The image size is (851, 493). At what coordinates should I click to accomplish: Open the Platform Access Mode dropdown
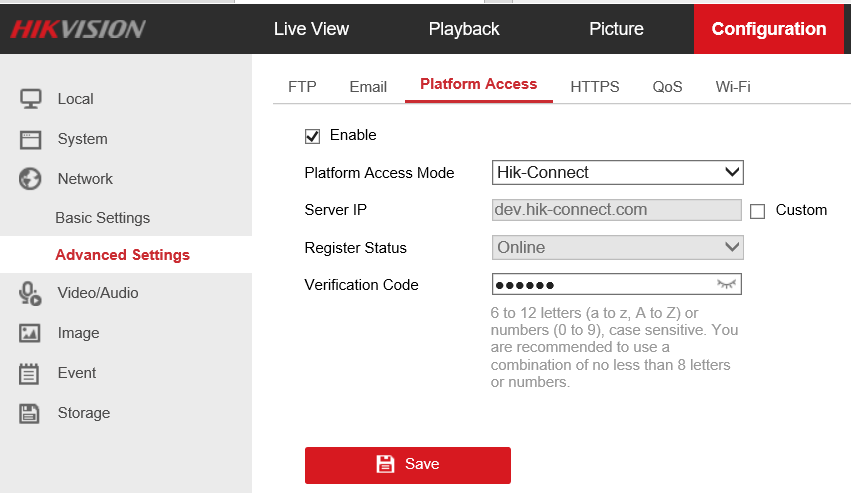[x=617, y=172]
